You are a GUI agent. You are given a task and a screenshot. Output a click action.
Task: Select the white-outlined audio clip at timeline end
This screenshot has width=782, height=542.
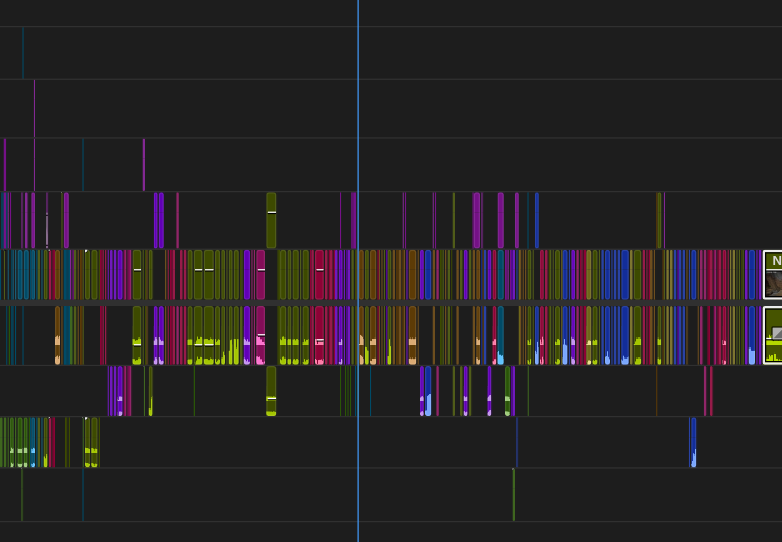[773, 336]
